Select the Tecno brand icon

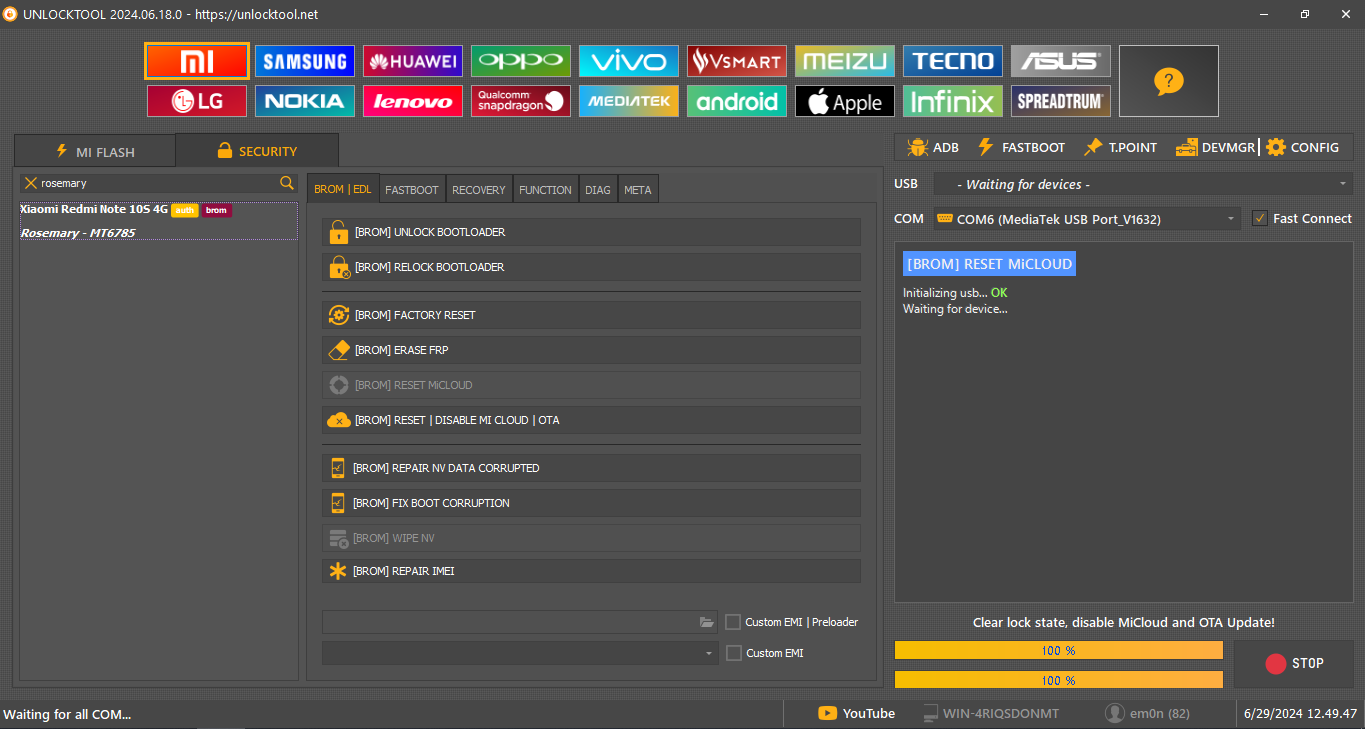tap(953, 61)
